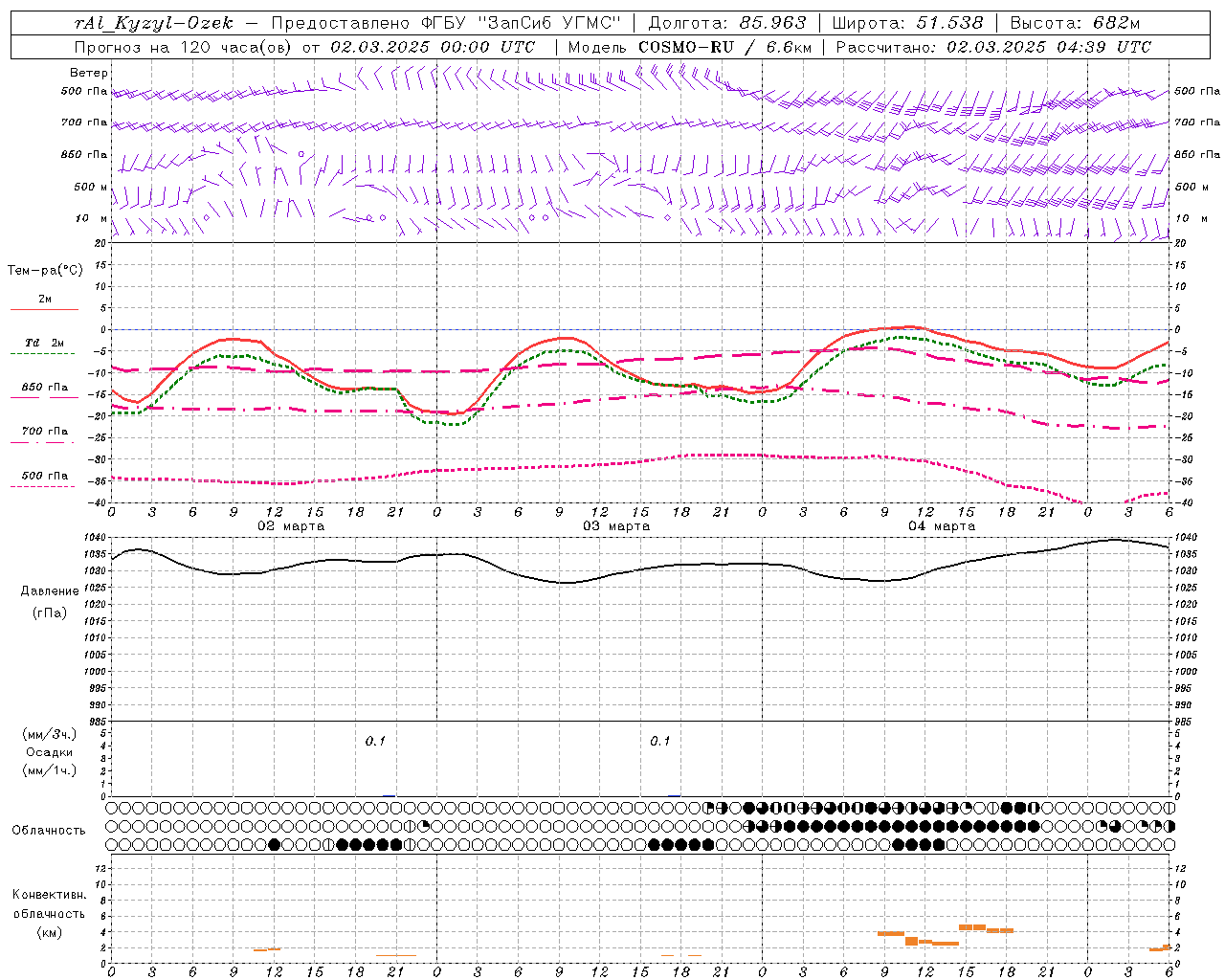The width and height of the screenshot is (1225, 980).
Task: Click the Прогноз на 120 часа(ов) text
Action: (x=185, y=47)
